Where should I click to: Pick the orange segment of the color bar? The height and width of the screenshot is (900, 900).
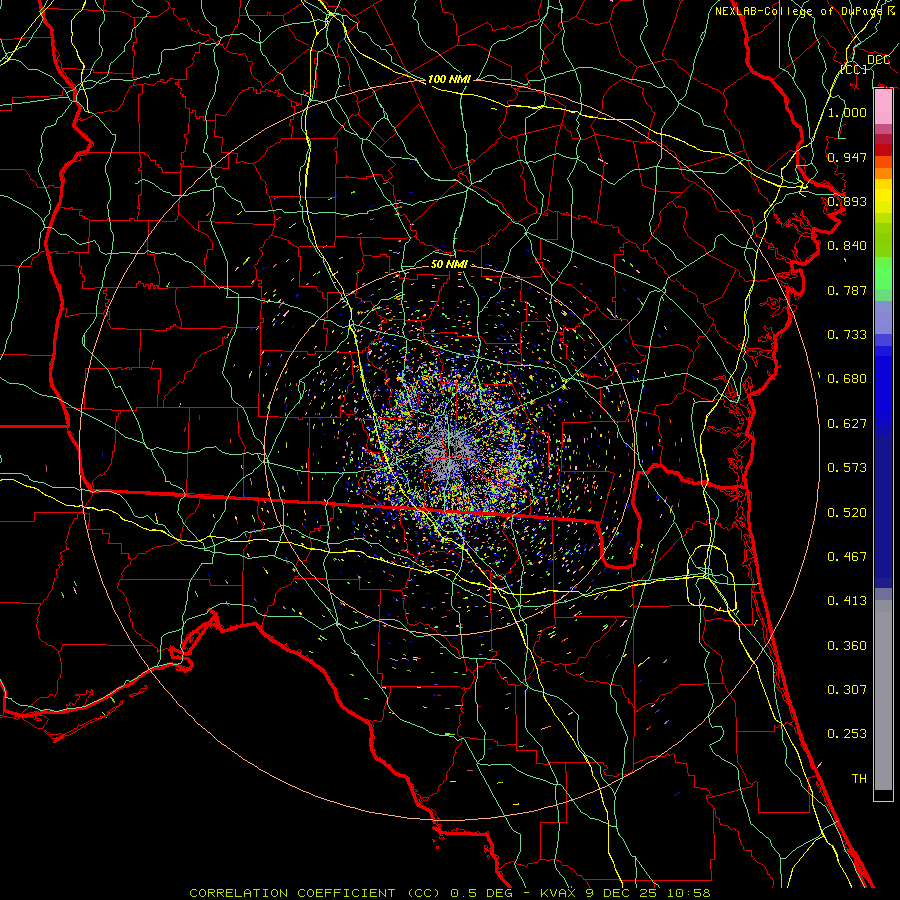click(x=883, y=173)
